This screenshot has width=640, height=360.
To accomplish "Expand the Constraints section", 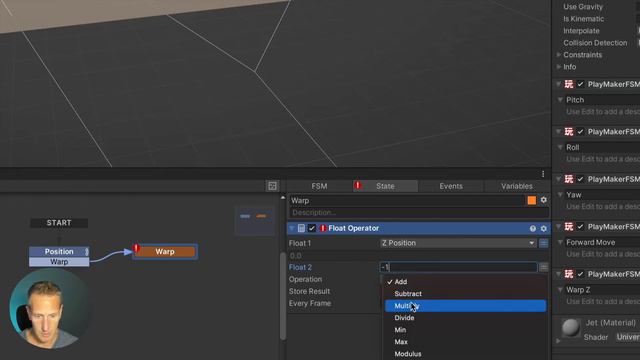I will click(x=559, y=55).
